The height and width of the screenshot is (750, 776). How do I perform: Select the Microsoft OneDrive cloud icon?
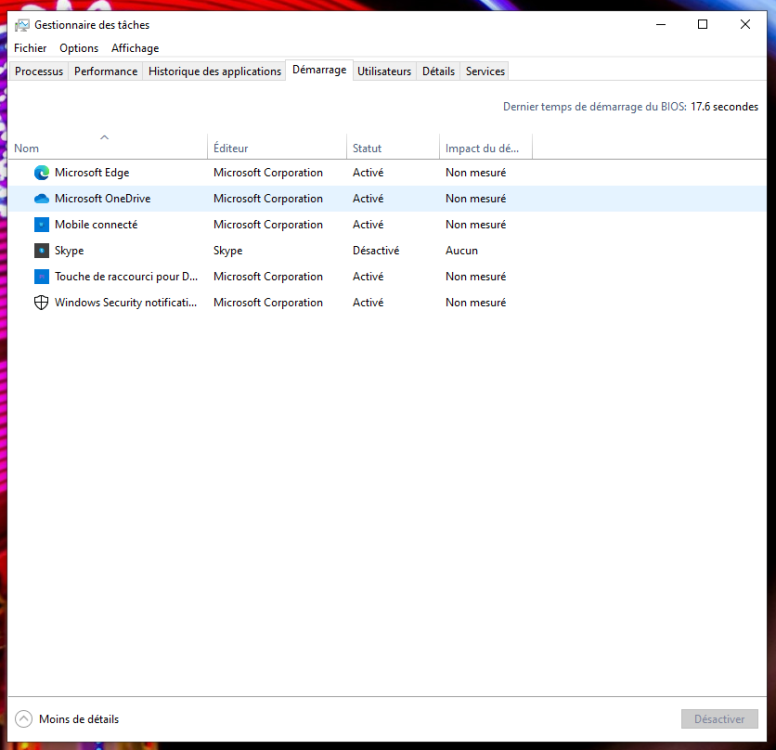[x=42, y=199]
